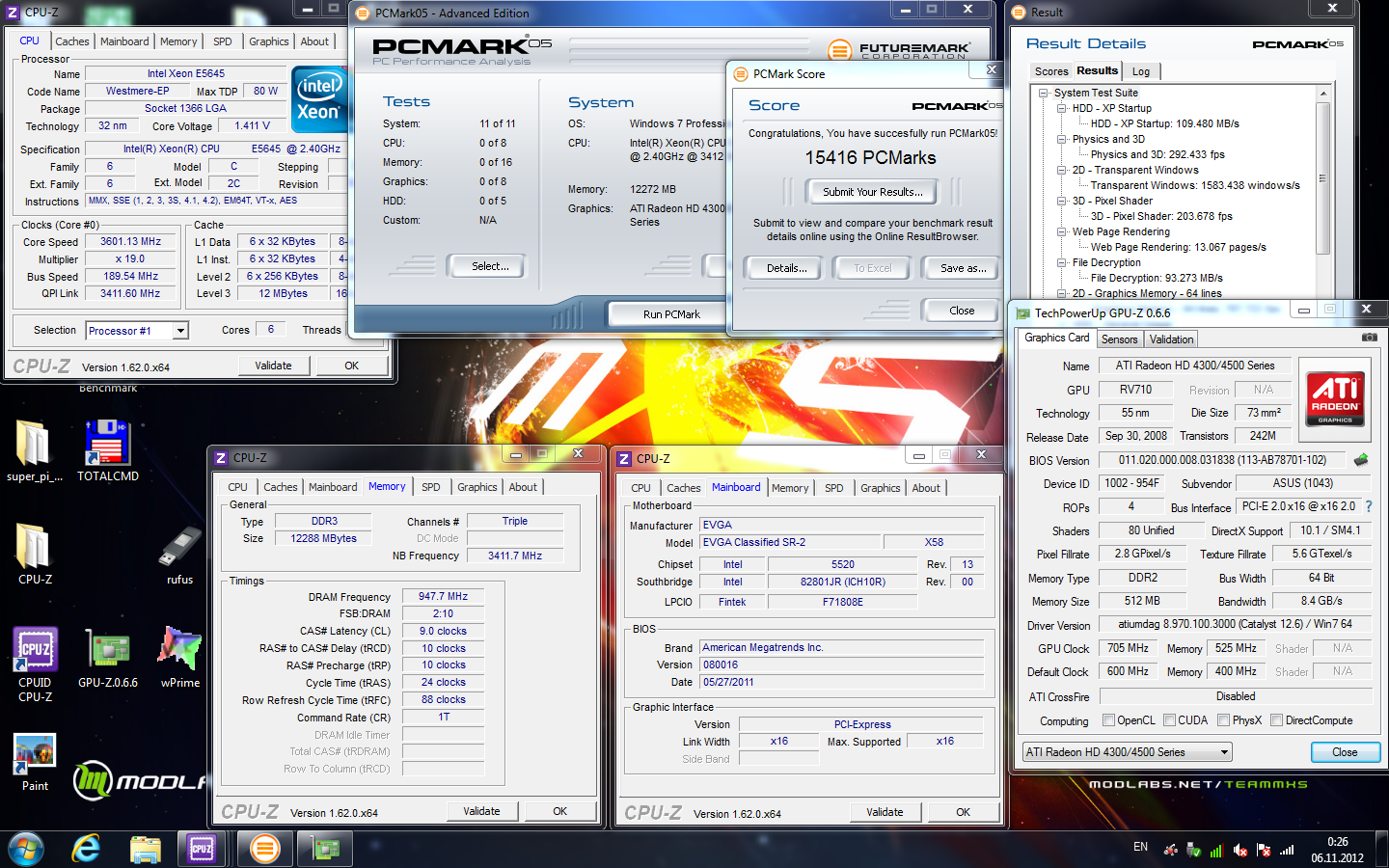Click the GPU-Z screenshot camera icon

coord(1369,338)
